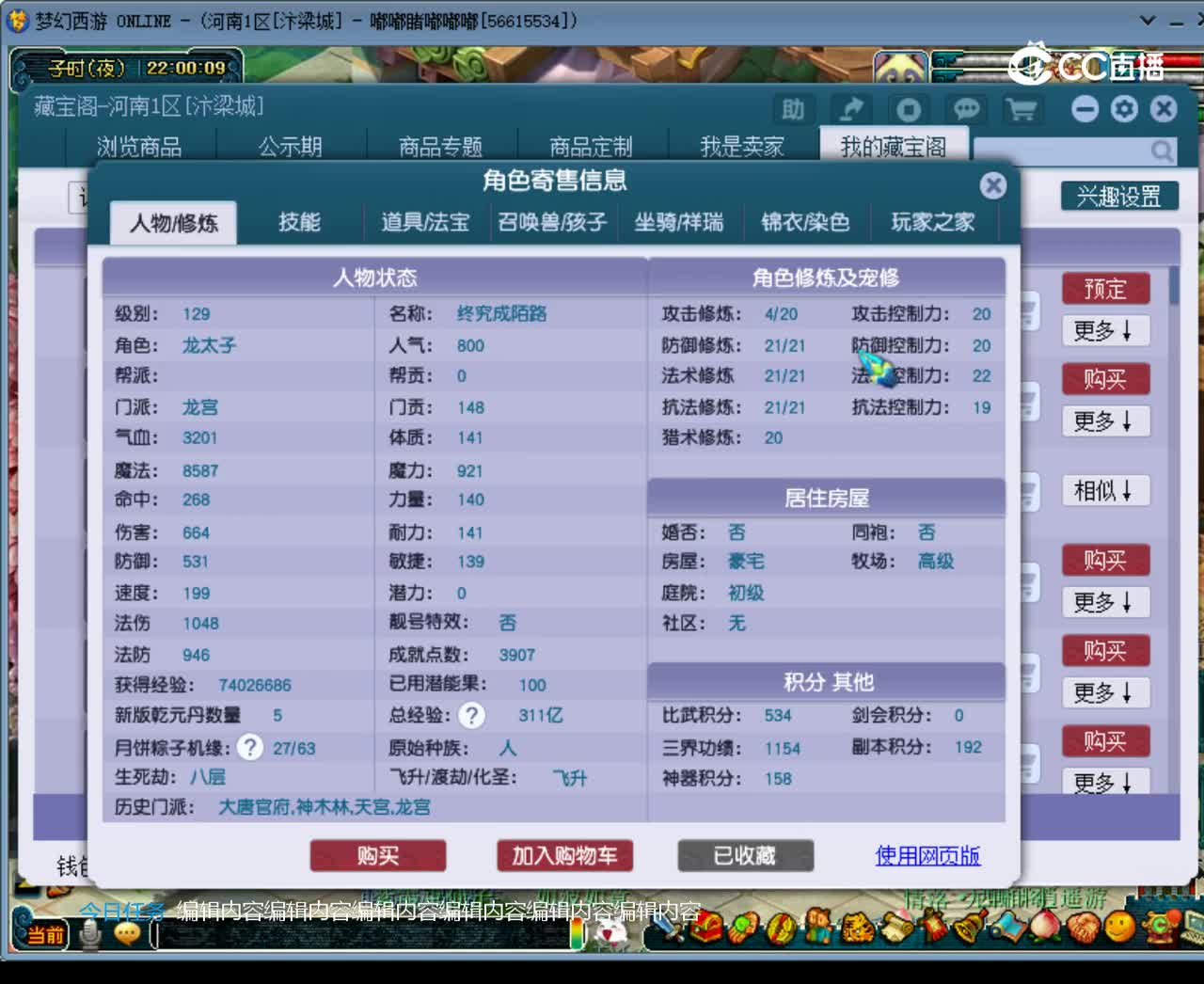Click the smiley face icon in the bottom toolbar
The width and height of the screenshot is (1204, 984).
1119,928
